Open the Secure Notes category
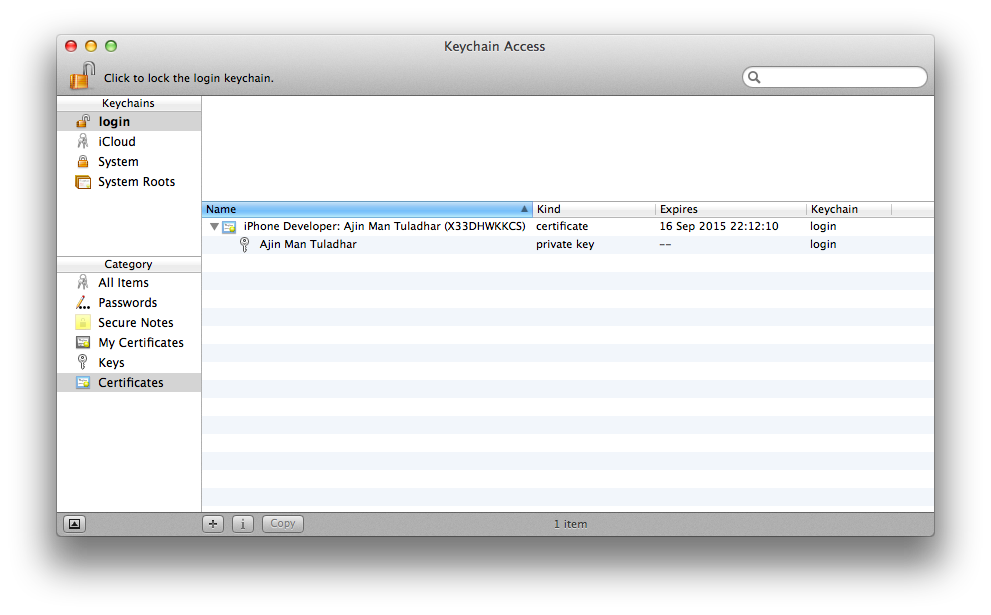Image resolution: width=991 pixels, height=615 pixels. click(x=129, y=323)
